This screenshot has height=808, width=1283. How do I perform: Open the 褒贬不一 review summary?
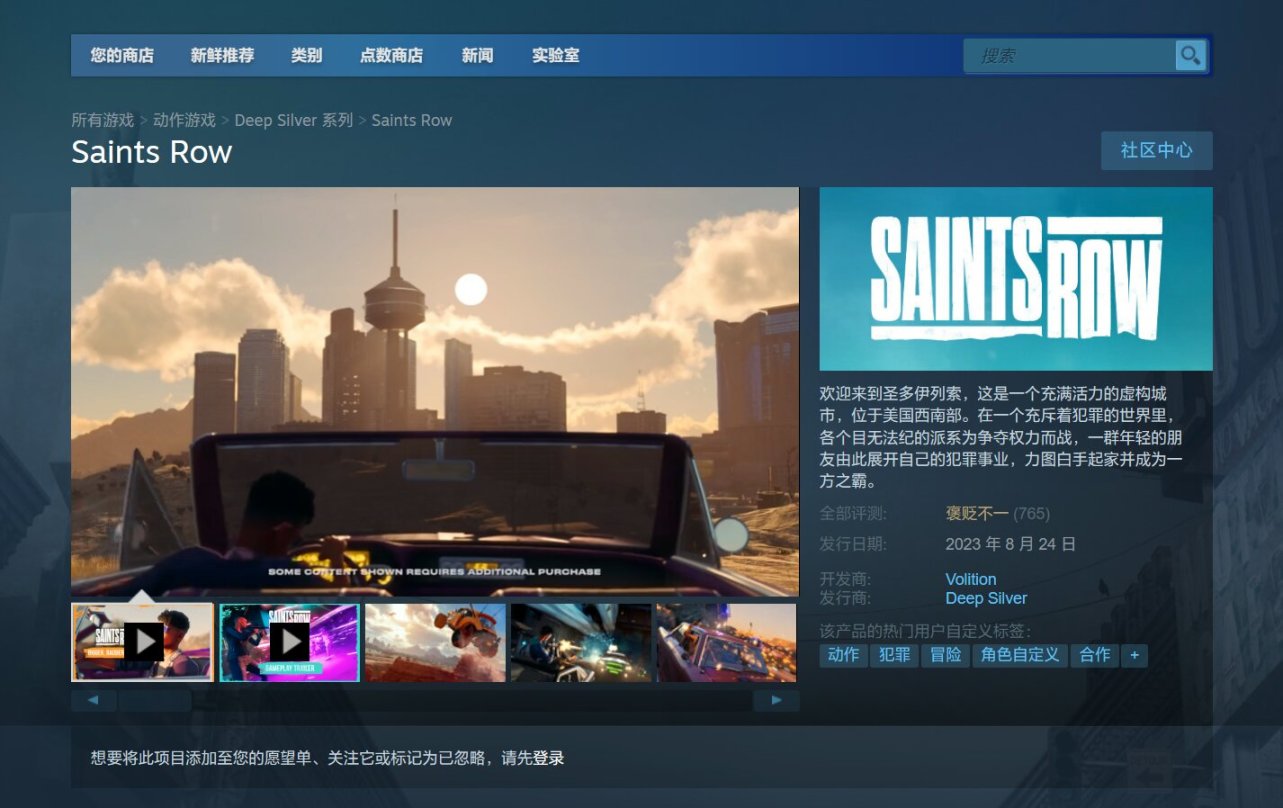click(x=977, y=513)
